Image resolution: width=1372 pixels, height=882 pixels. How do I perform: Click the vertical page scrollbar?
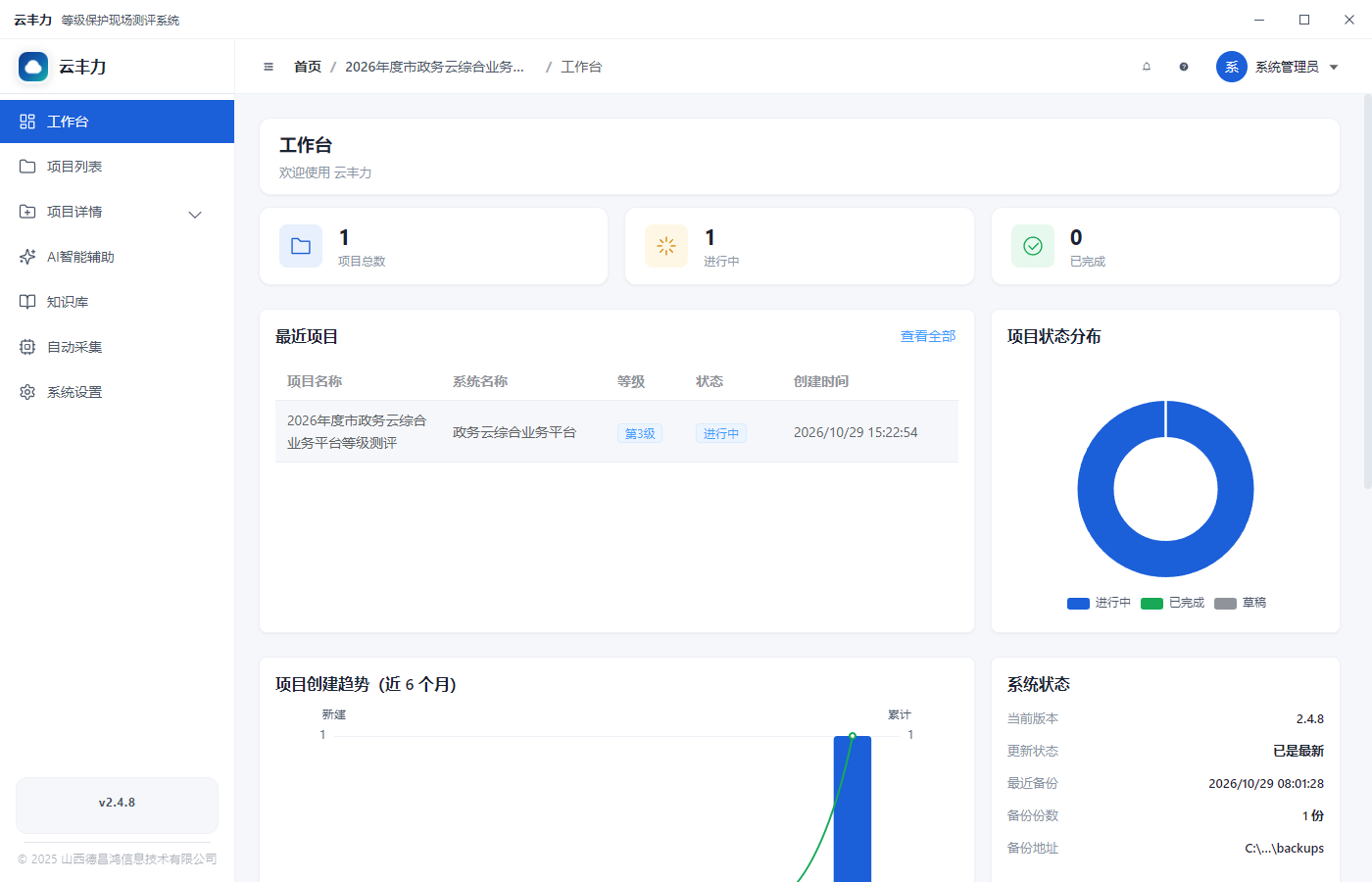[x=1368, y=291]
